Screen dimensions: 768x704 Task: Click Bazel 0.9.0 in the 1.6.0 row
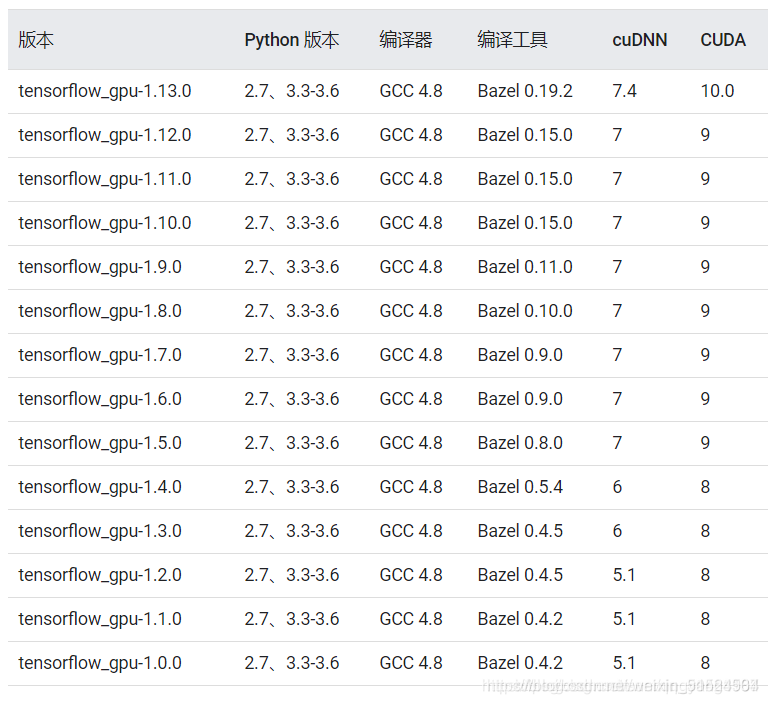520,399
